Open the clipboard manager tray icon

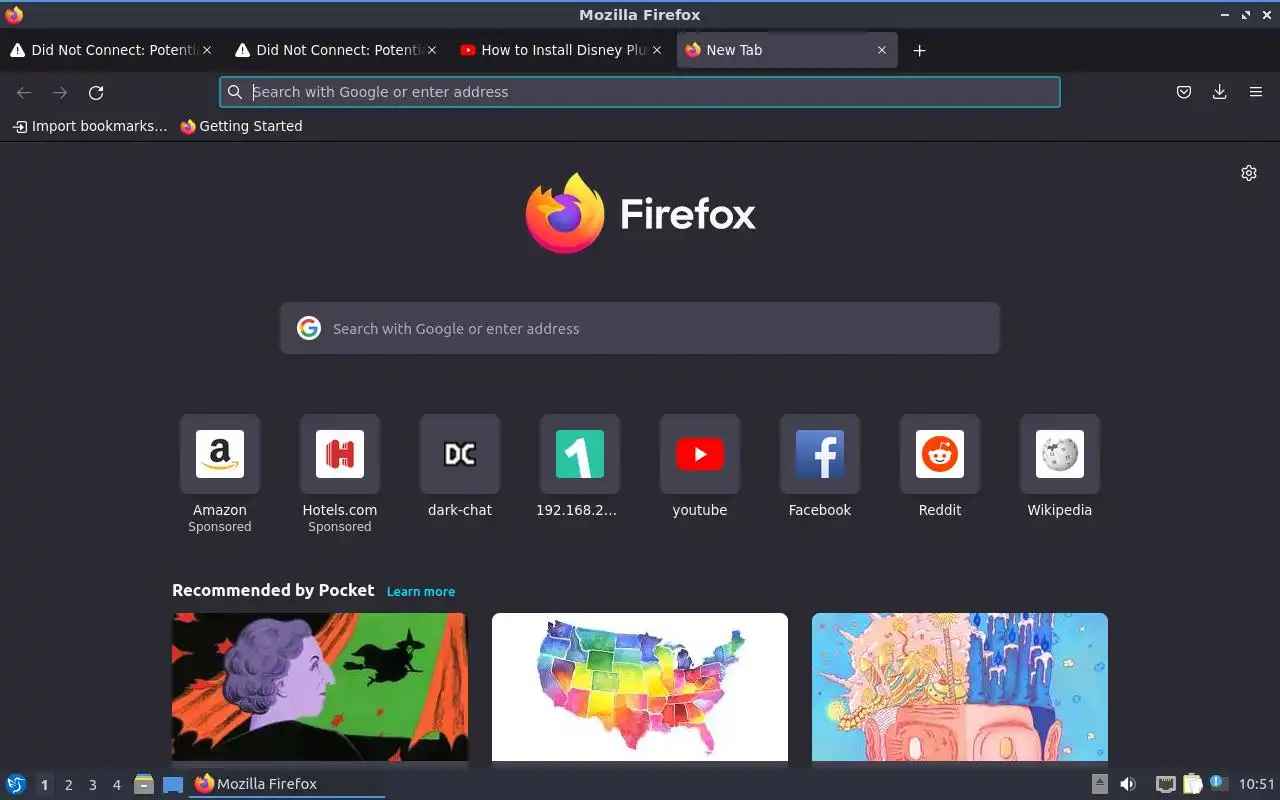click(x=1192, y=784)
